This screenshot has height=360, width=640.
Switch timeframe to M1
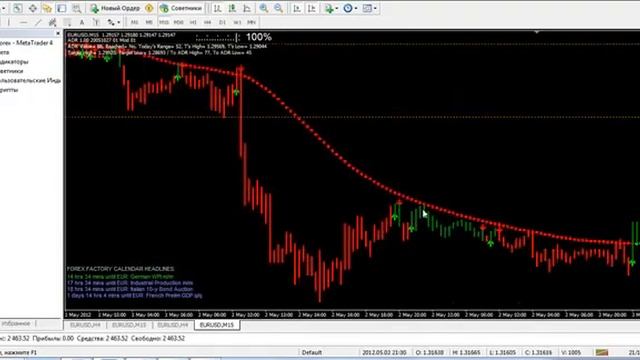[x=134, y=22]
